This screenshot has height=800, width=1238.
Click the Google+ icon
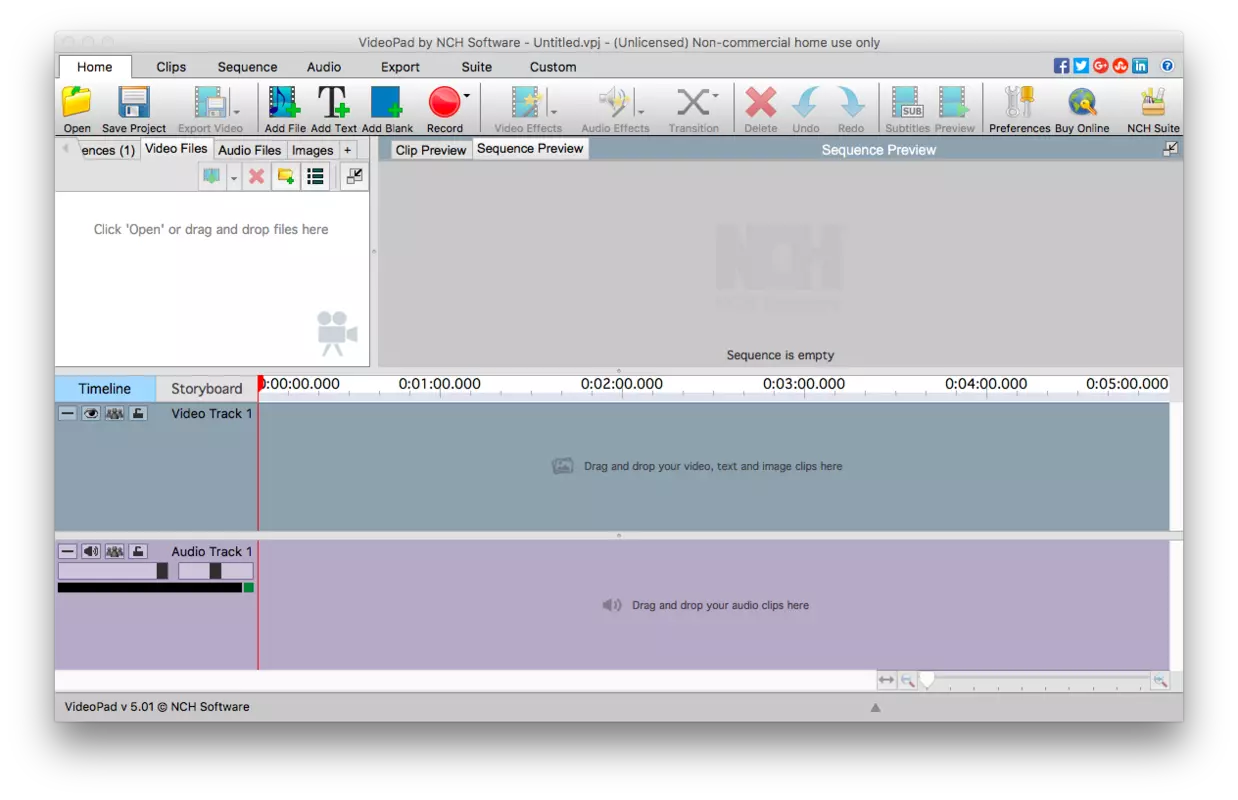tap(1101, 66)
